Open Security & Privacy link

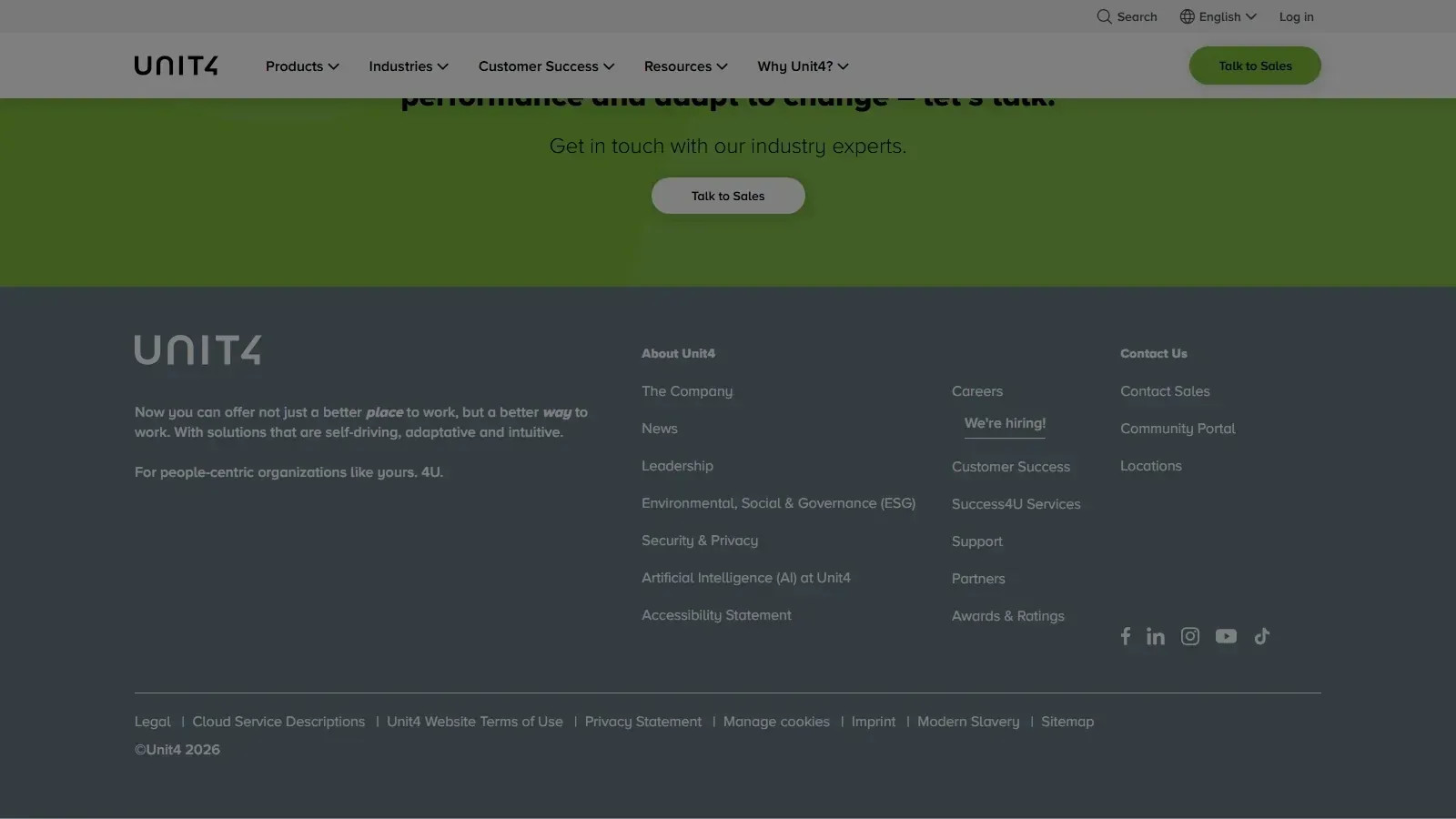point(700,541)
